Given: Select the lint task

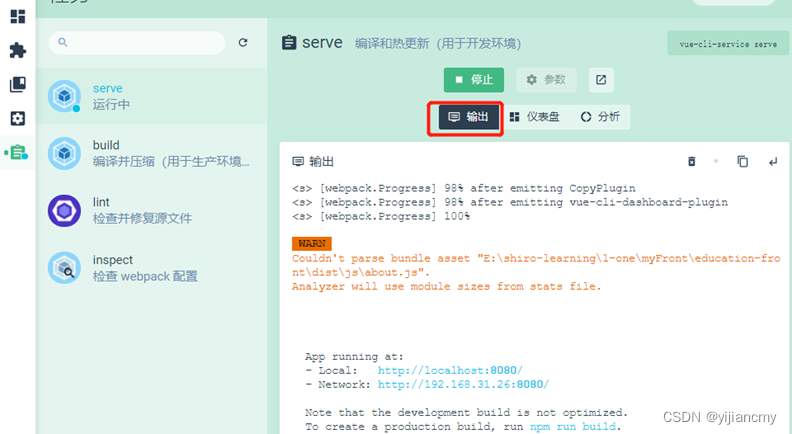Looking at the screenshot, I should coord(152,210).
